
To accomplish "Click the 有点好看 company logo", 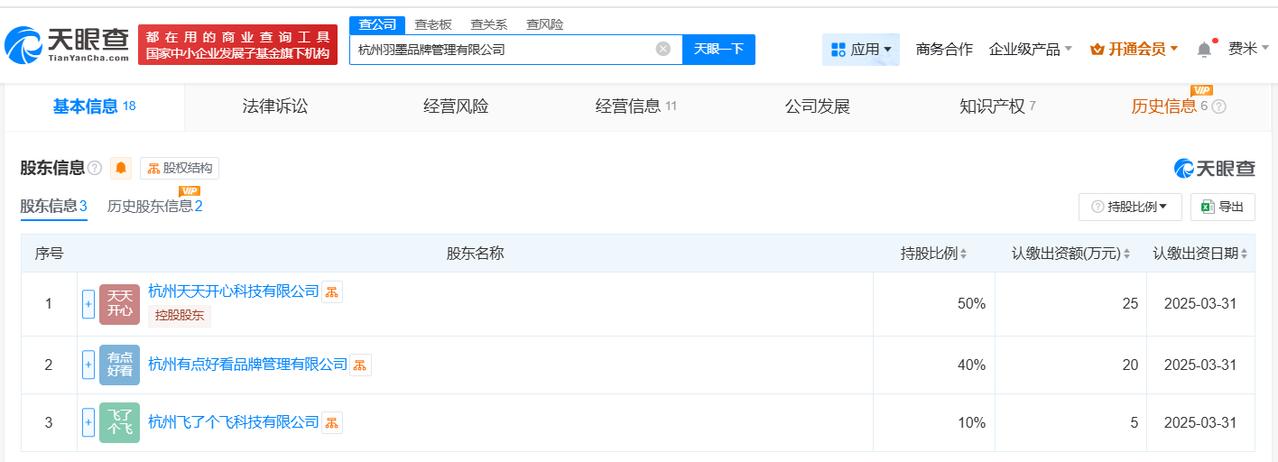I will pos(119,365).
